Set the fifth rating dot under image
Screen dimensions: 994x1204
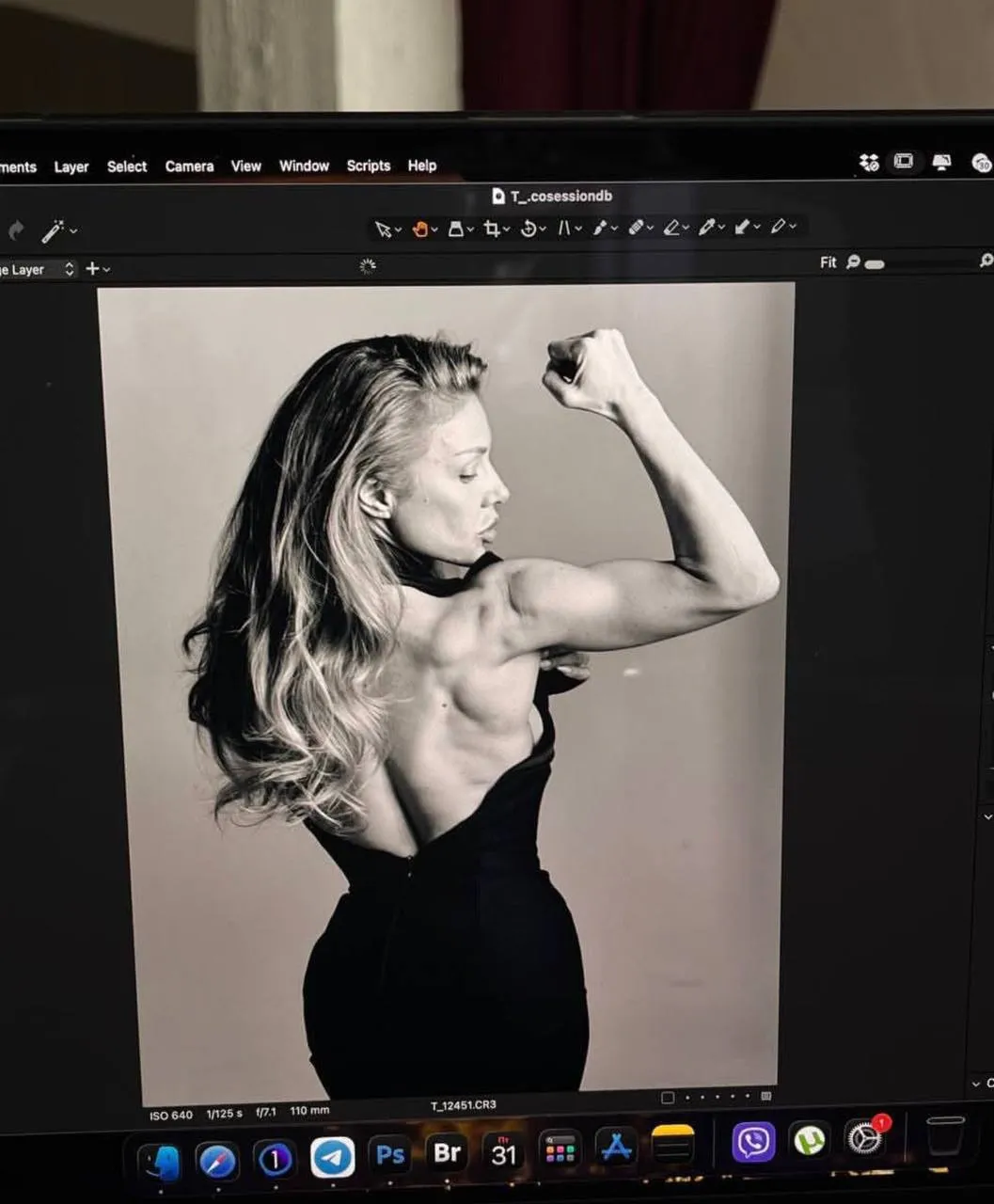click(748, 1096)
